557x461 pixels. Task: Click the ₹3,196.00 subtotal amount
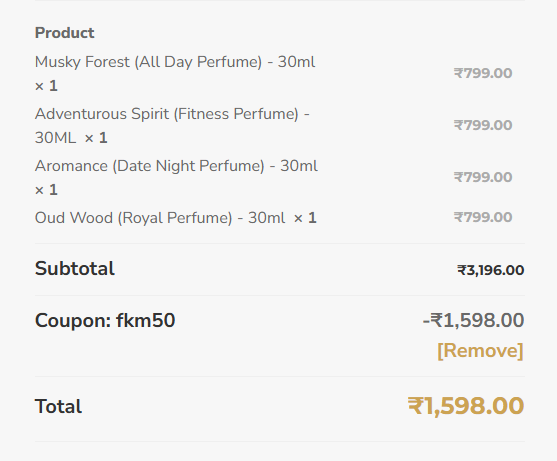(491, 270)
